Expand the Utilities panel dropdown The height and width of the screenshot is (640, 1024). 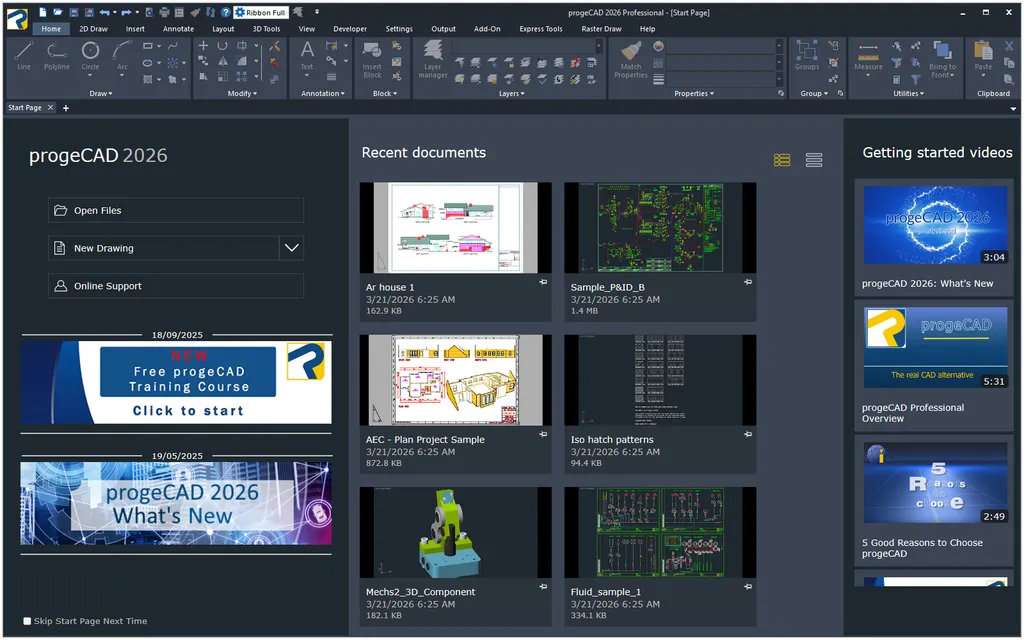pyautogui.click(x=908, y=93)
